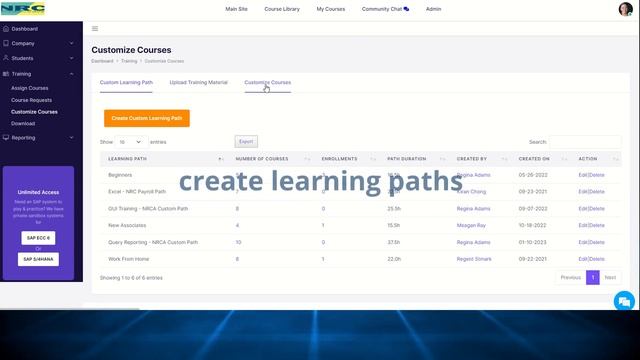Viewport: 640px width, 360px height.
Task: Sort by Created On column
Action: [564, 159]
